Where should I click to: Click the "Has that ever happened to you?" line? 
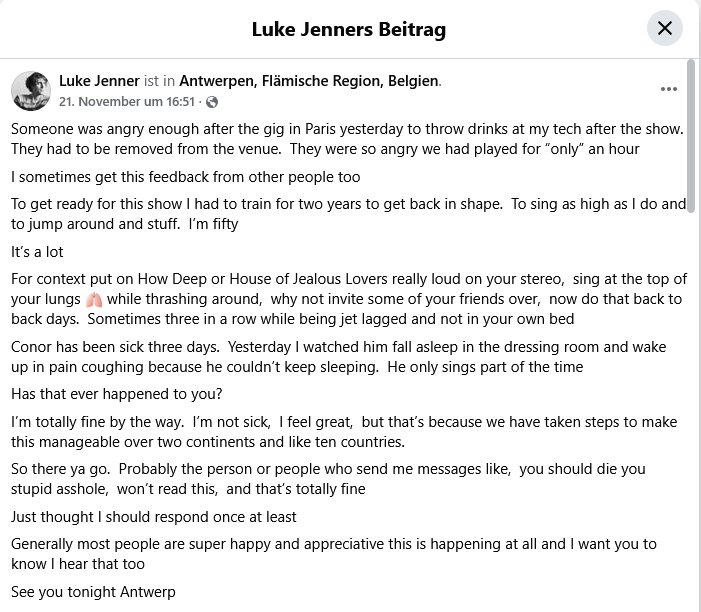click(117, 393)
